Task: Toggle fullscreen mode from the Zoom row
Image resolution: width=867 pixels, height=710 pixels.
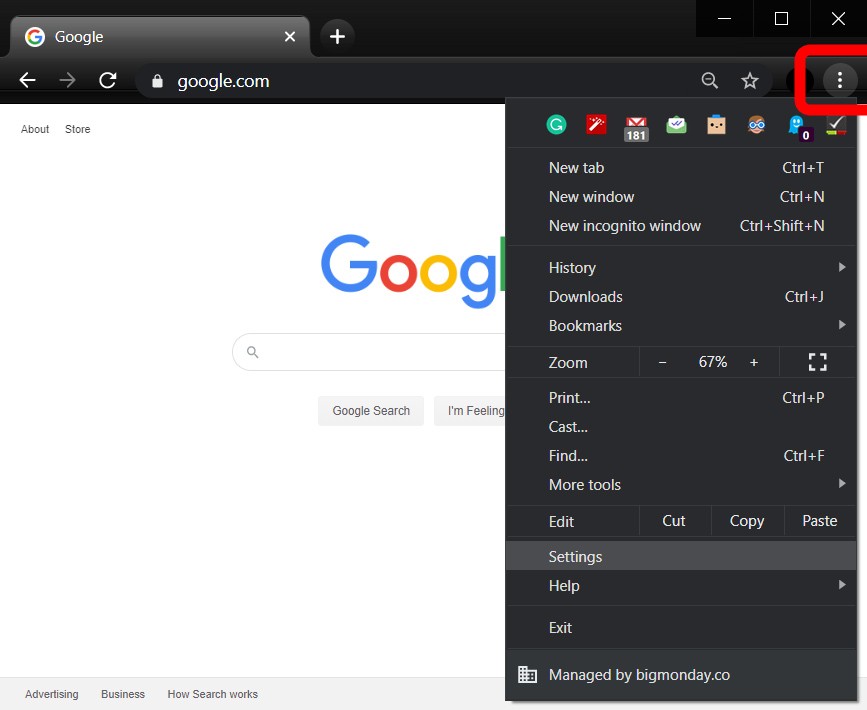Action: (817, 362)
